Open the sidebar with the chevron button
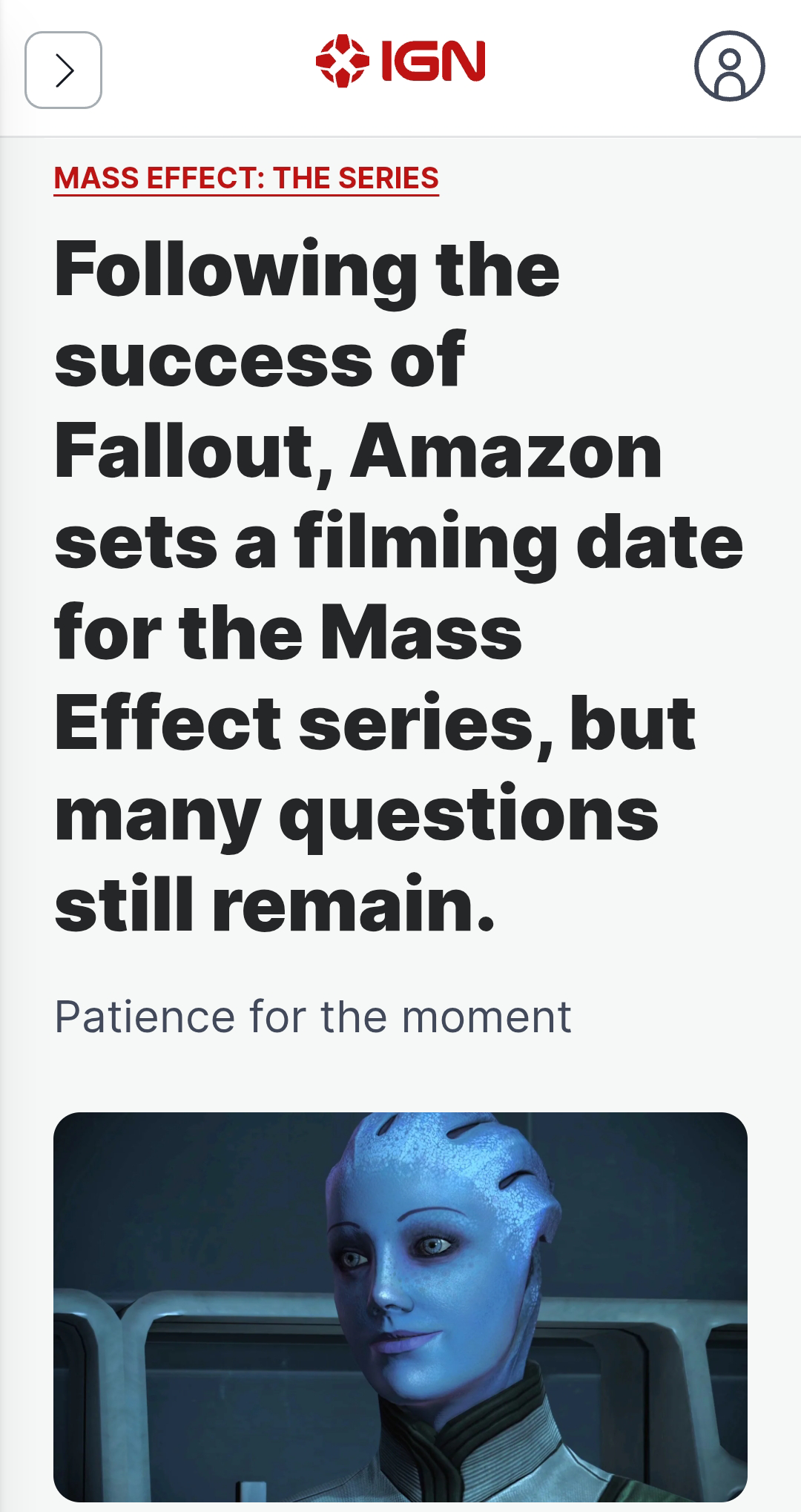 coord(63,70)
